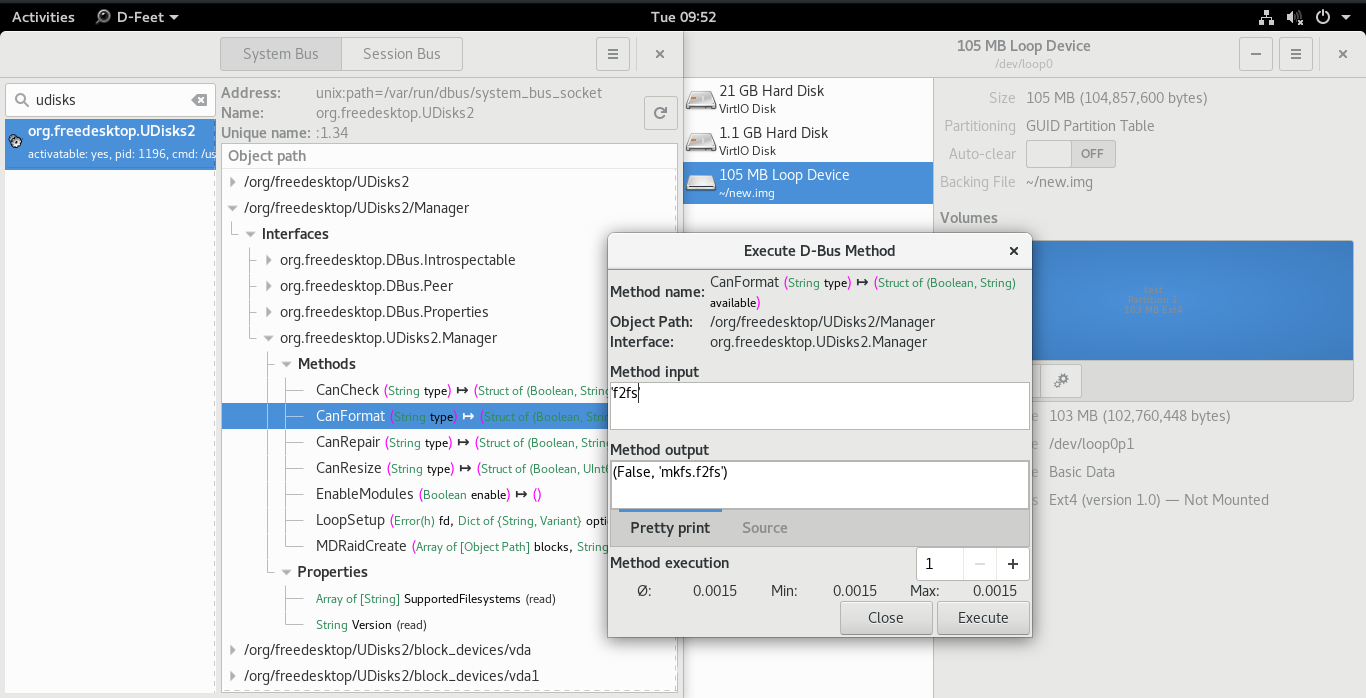The image size is (1366, 698).
Task: Switch to the Source tab
Action: click(x=764, y=528)
